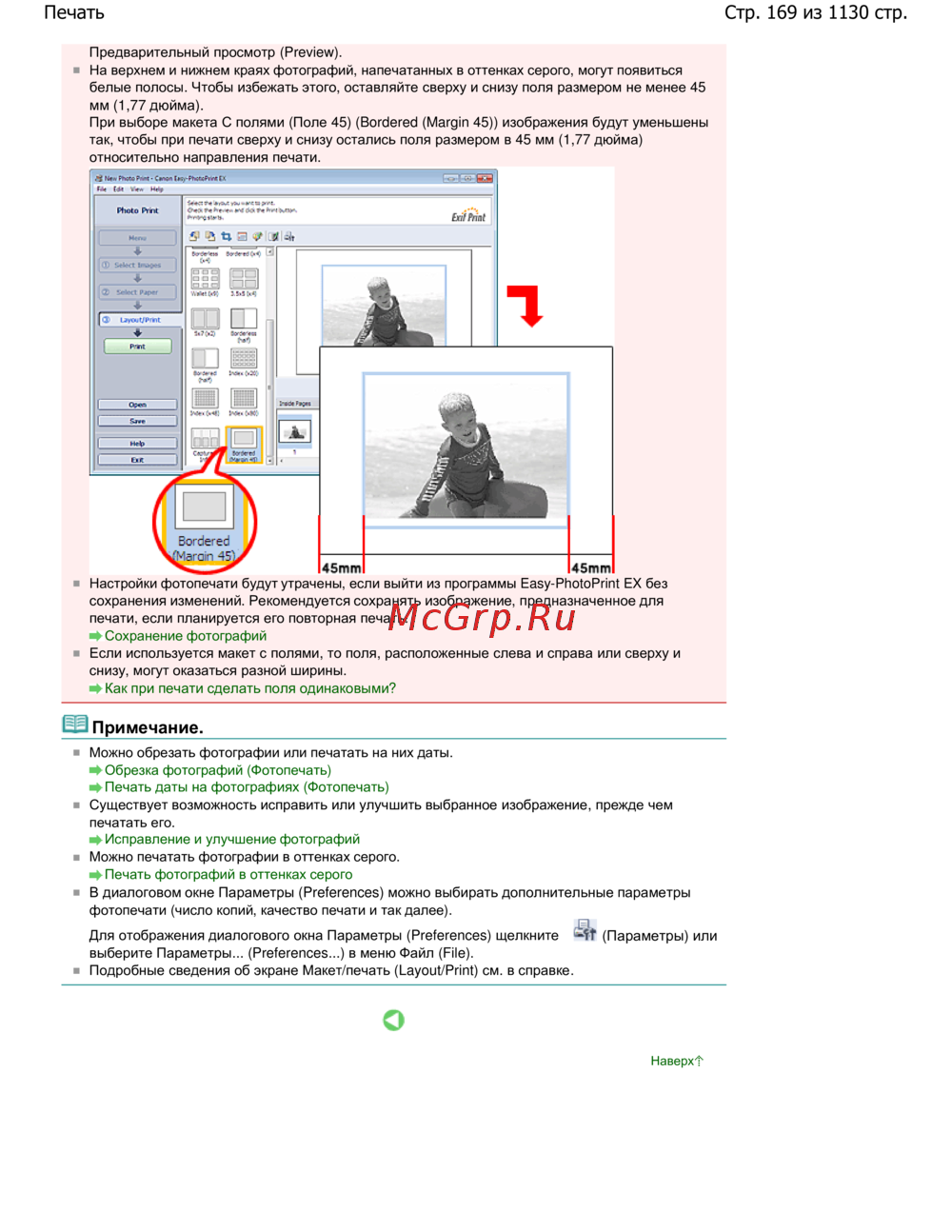Click the crop tool icon in toolbar
The height and width of the screenshot is (1232, 952).
(226, 236)
